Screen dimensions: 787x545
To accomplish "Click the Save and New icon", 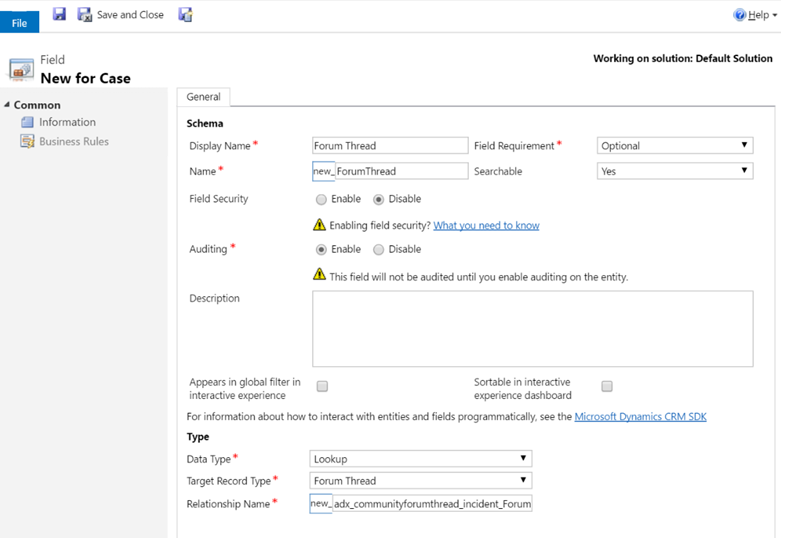I will point(185,15).
